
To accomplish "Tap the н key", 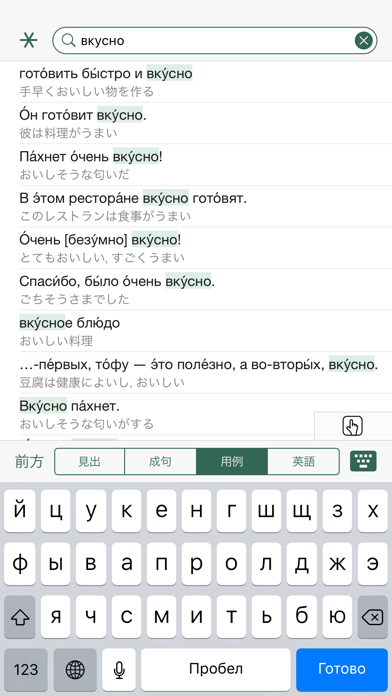I will coord(196,511).
